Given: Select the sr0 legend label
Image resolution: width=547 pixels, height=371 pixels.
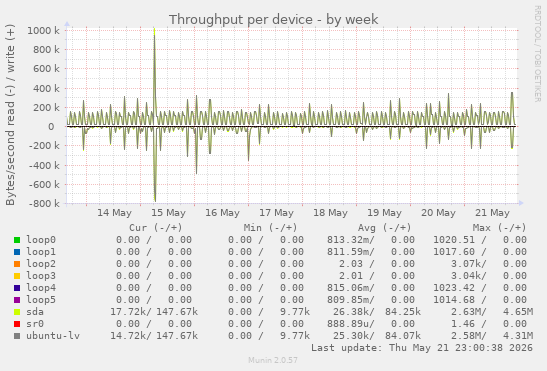Looking at the screenshot, I should (x=35, y=324).
